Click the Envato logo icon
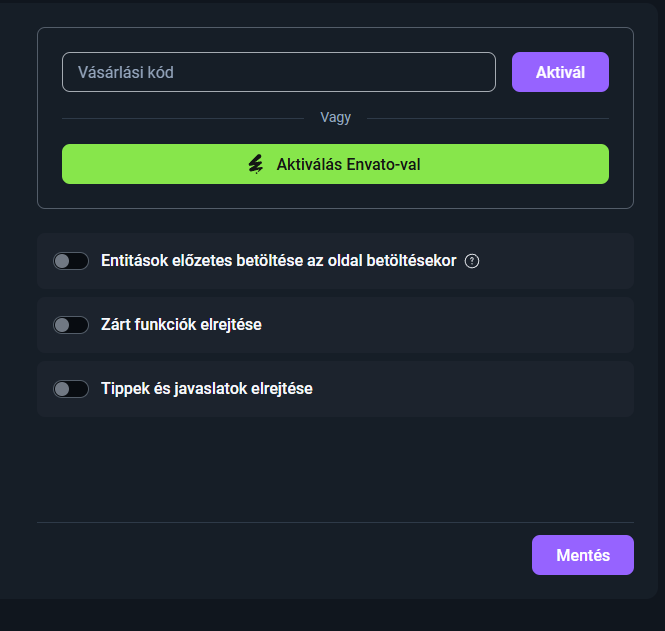Screen dimensions: 665x631 pyautogui.click(x=256, y=164)
